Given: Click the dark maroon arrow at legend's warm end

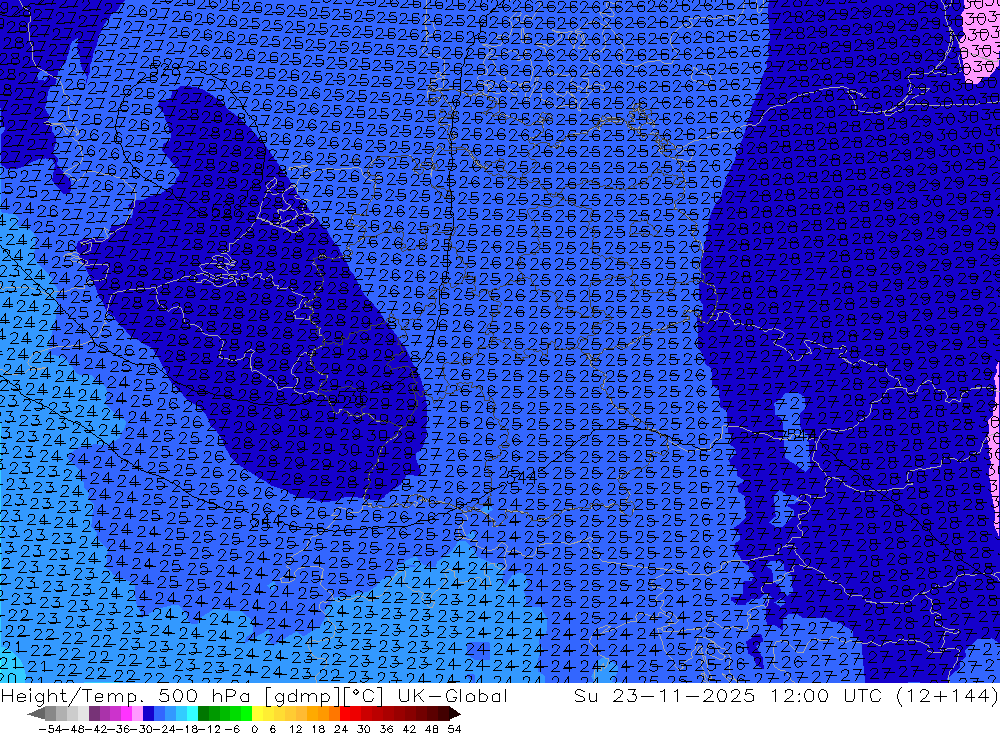Looking at the screenshot, I should tap(455, 714).
